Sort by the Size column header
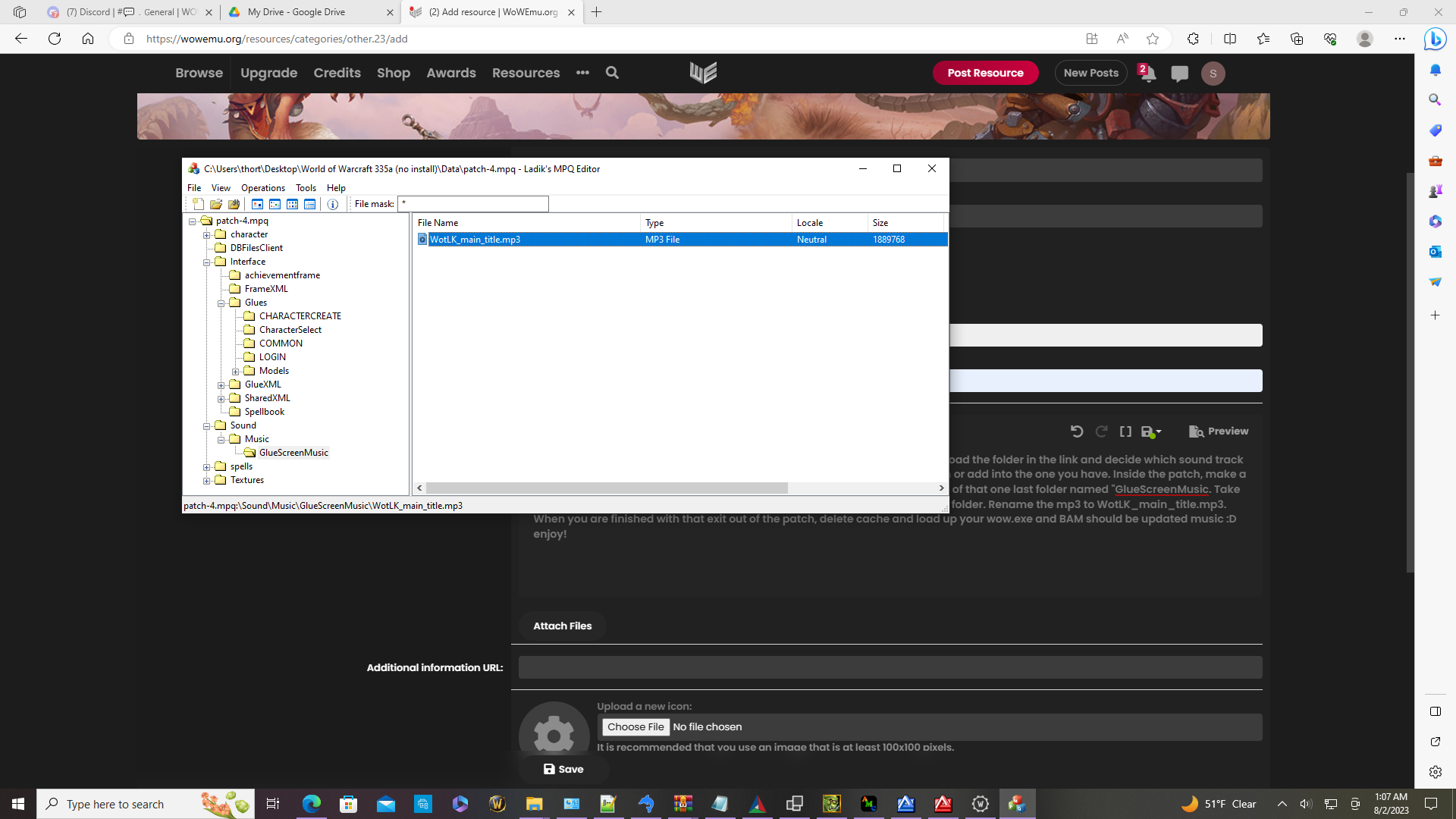 905,223
